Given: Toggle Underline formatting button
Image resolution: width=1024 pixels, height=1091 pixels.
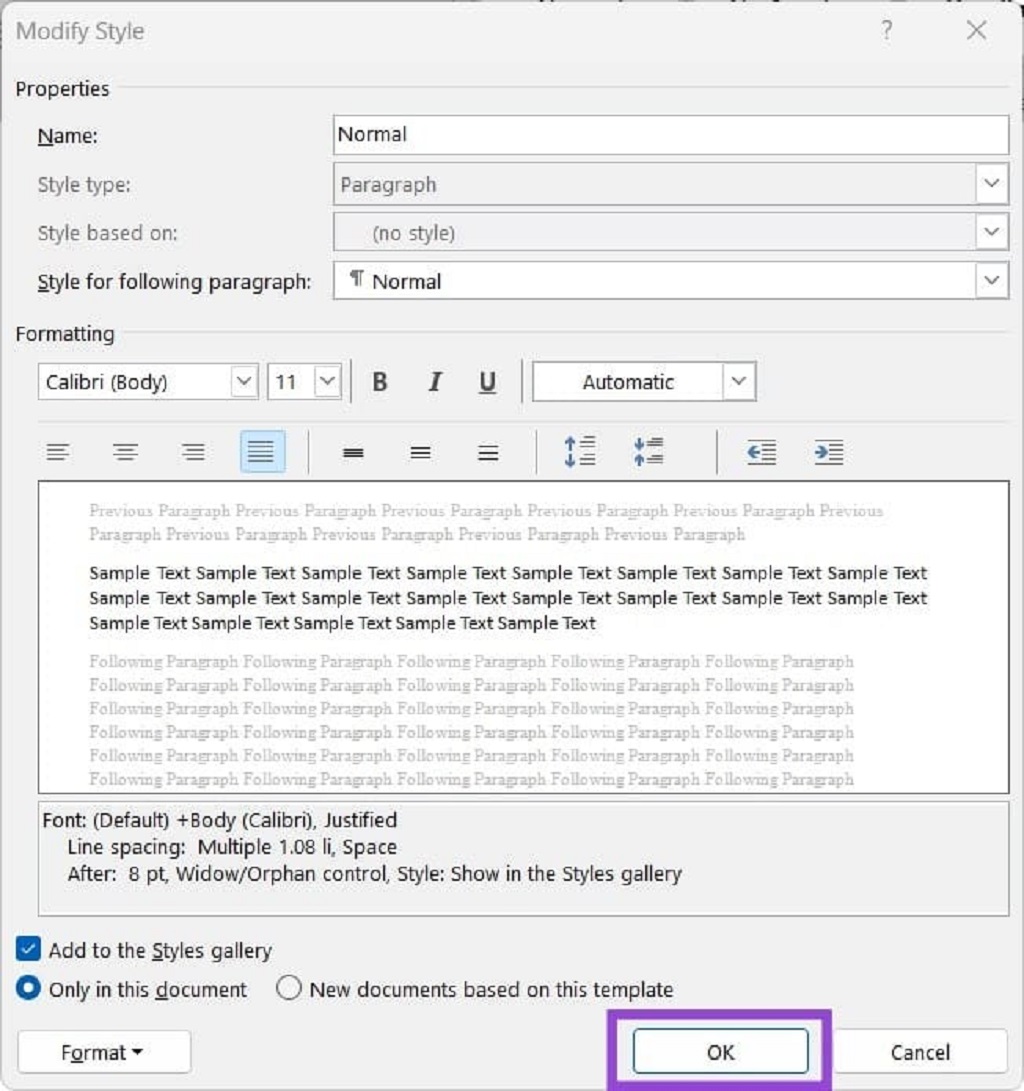Looking at the screenshot, I should (x=488, y=382).
